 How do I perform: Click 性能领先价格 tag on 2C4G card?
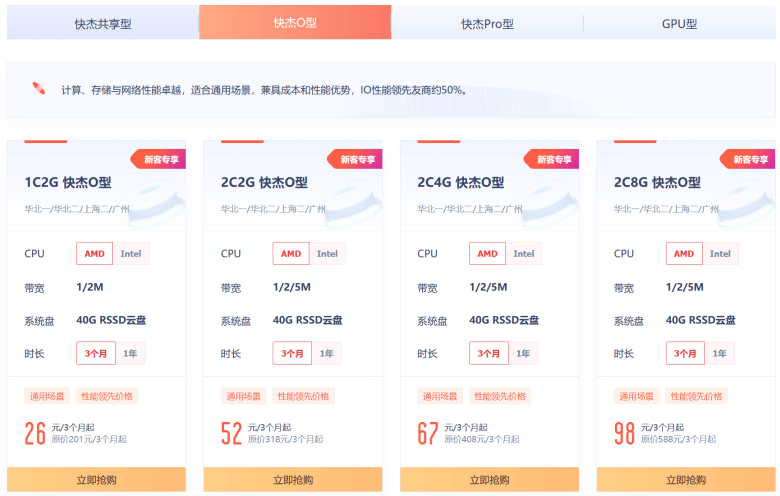pos(500,396)
